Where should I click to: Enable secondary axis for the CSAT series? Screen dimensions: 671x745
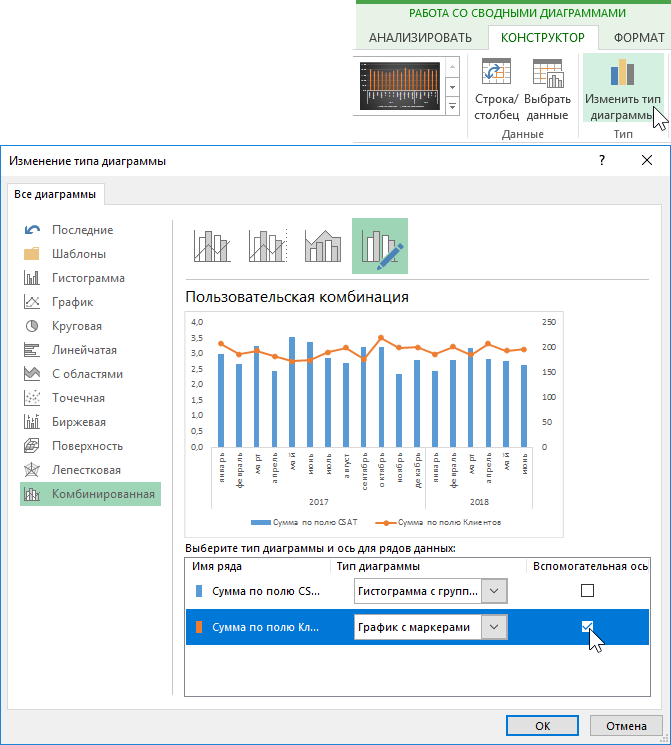pos(588,591)
